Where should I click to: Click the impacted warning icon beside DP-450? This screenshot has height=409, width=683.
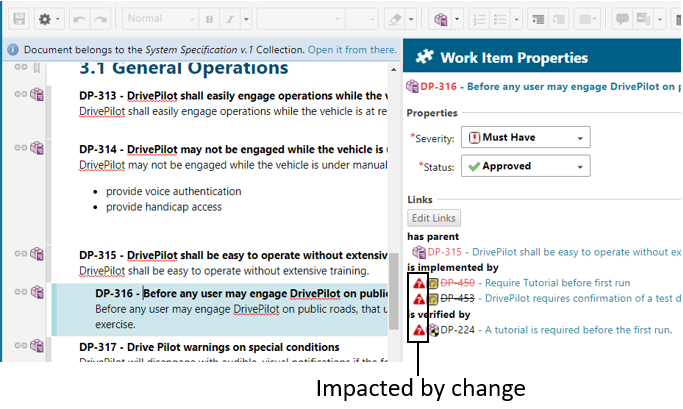[x=419, y=283]
